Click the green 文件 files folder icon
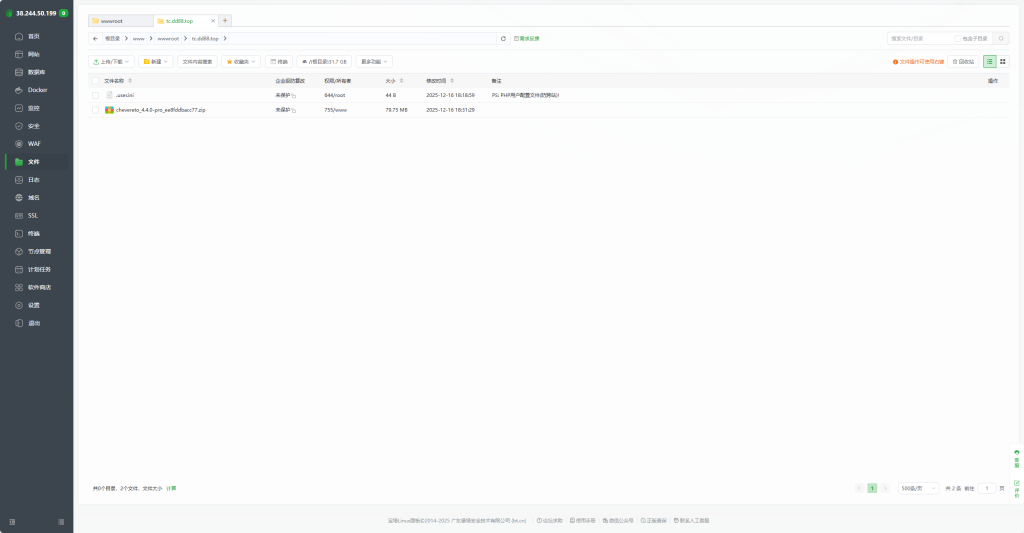 tap(19, 161)
